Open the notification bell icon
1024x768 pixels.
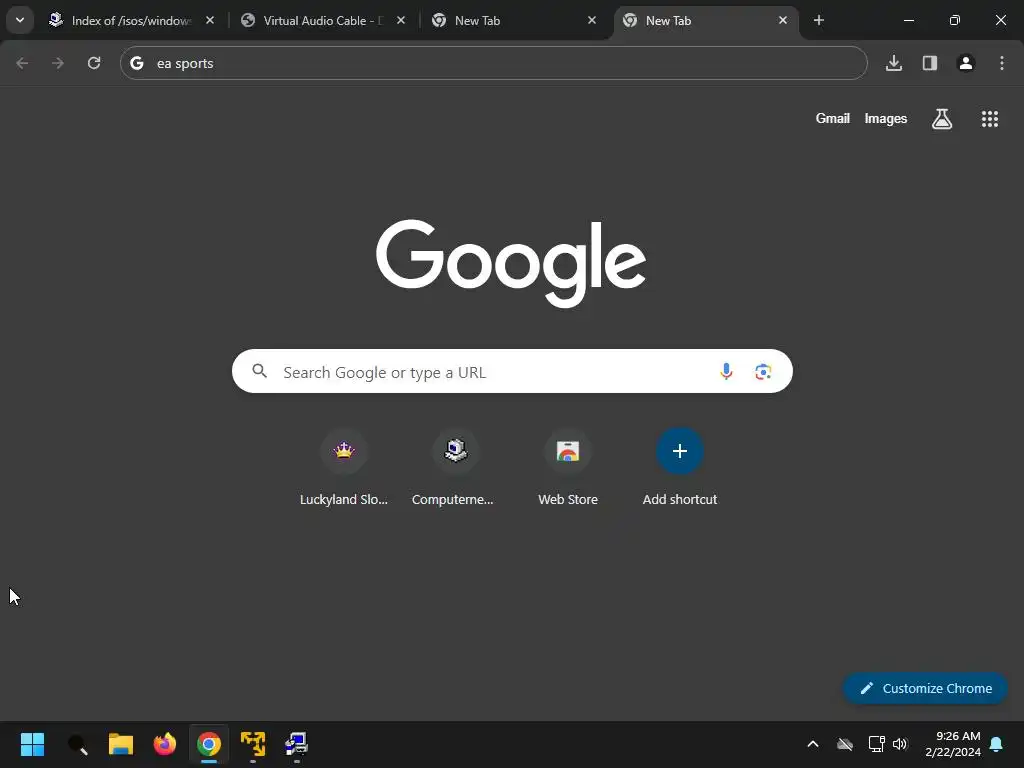tap(997, 744)
